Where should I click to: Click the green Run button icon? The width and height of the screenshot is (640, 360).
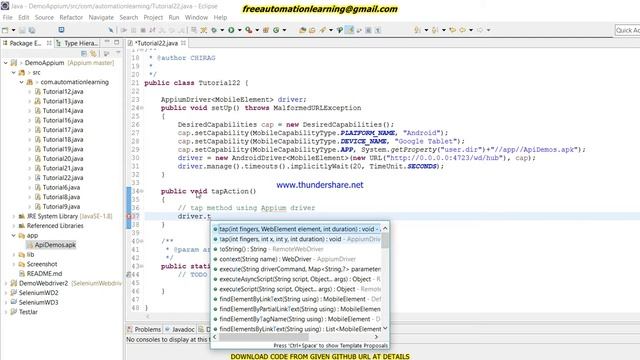[231, 30]
